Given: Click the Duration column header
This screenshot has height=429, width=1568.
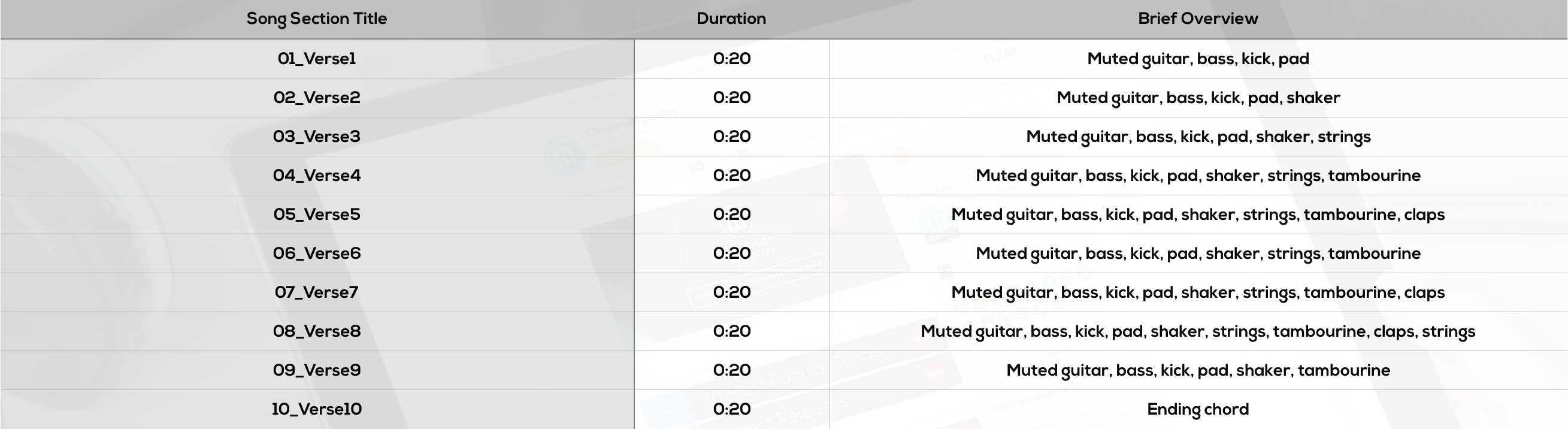Looking at the screenshot, I should 731,19.
